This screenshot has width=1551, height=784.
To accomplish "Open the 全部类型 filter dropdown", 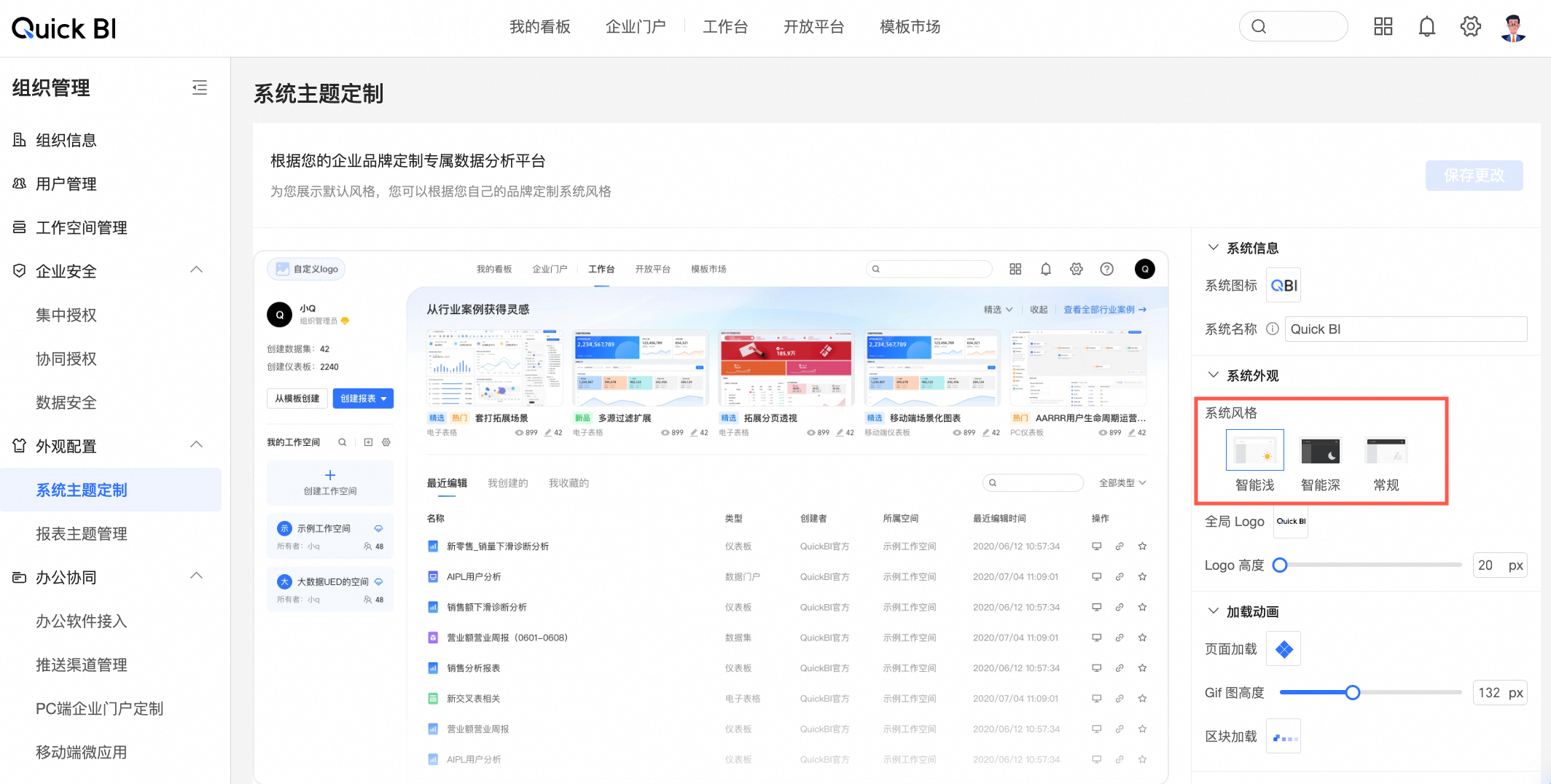I will click(x=1122, y=483).
